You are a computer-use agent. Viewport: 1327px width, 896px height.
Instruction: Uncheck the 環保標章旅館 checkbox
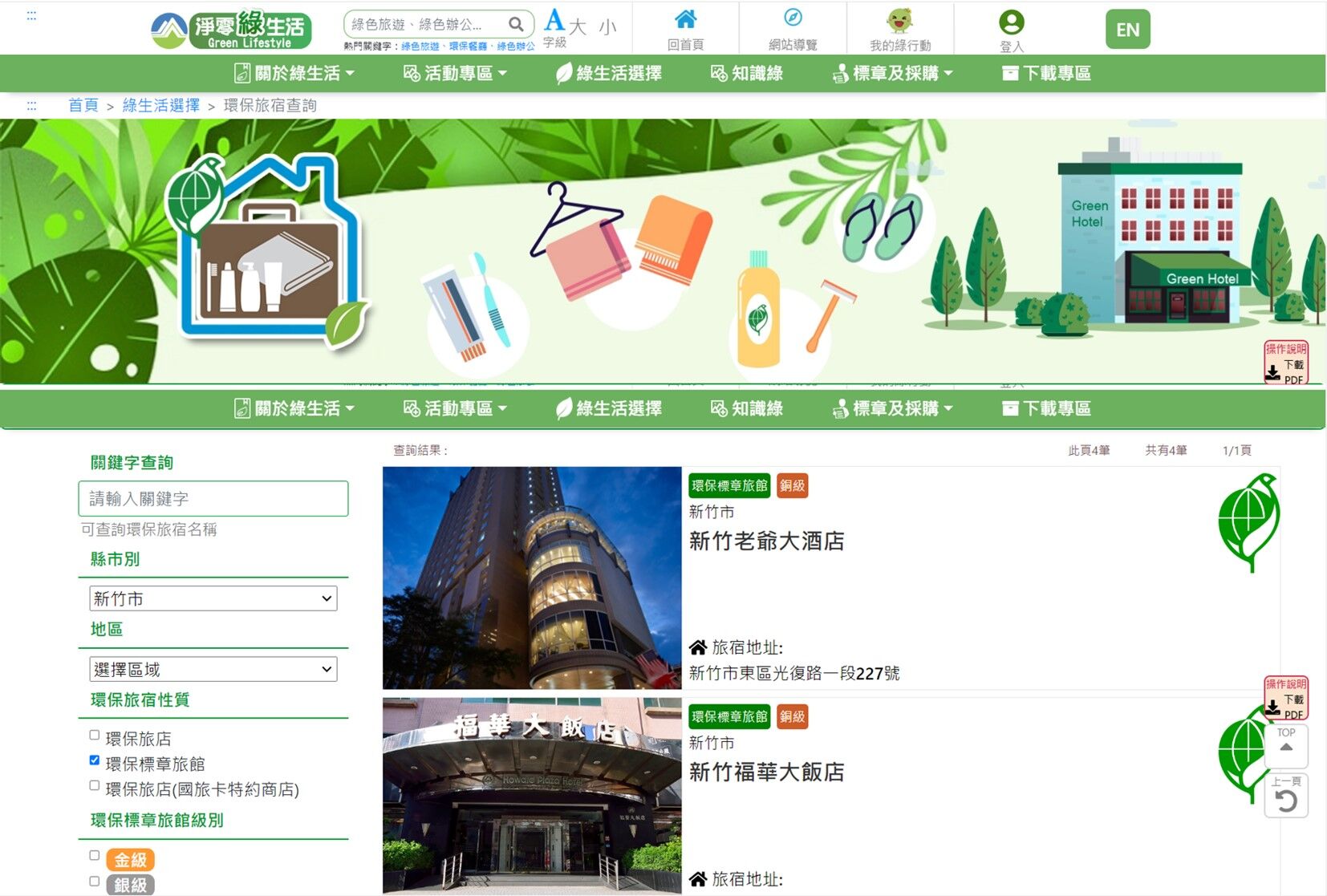95,760
